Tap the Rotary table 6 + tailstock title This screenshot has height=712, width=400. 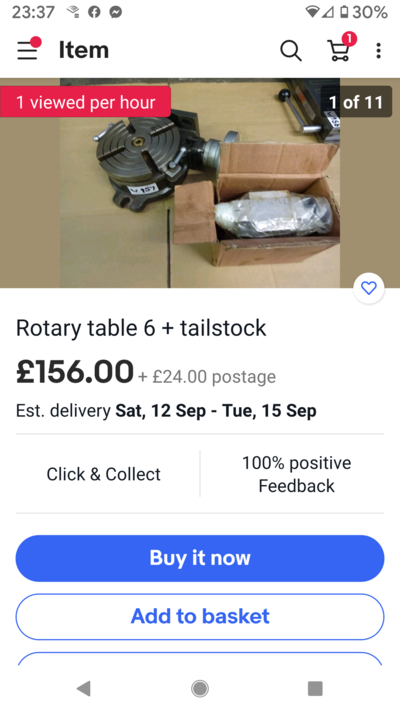click(x=141, y=328)
